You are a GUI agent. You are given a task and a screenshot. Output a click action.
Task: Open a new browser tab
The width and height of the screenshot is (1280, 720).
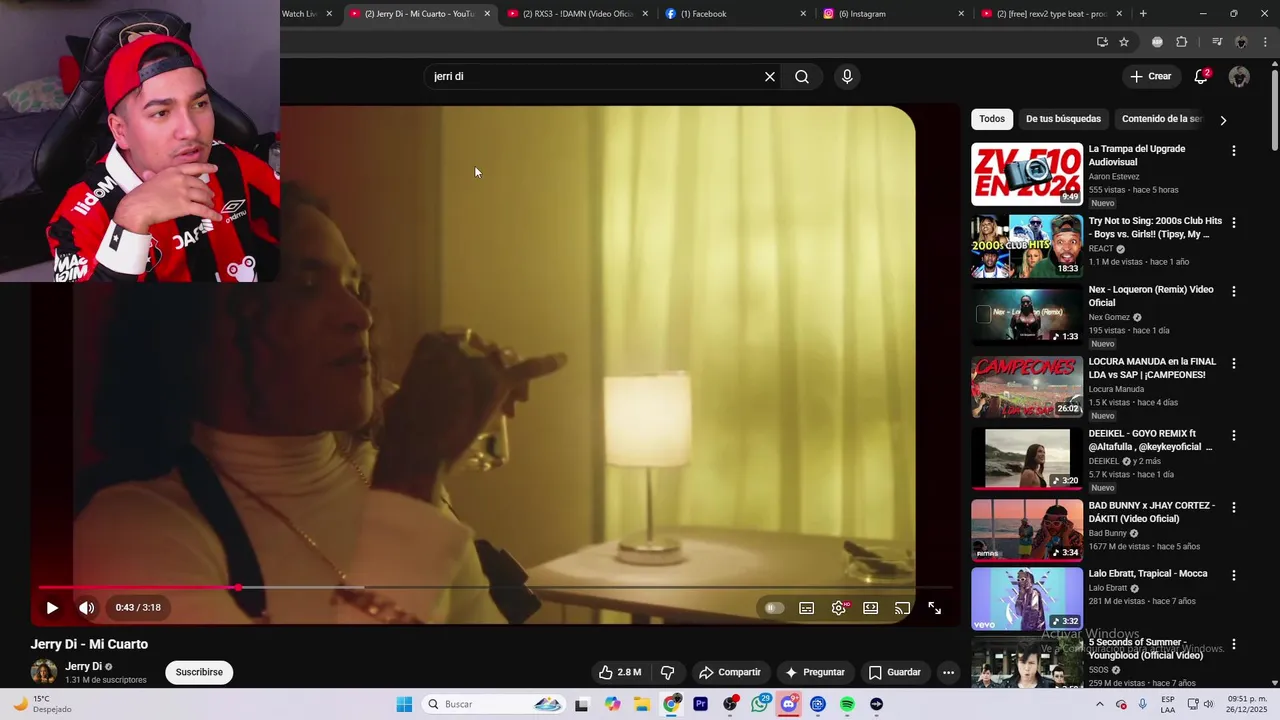[1143, 14]
